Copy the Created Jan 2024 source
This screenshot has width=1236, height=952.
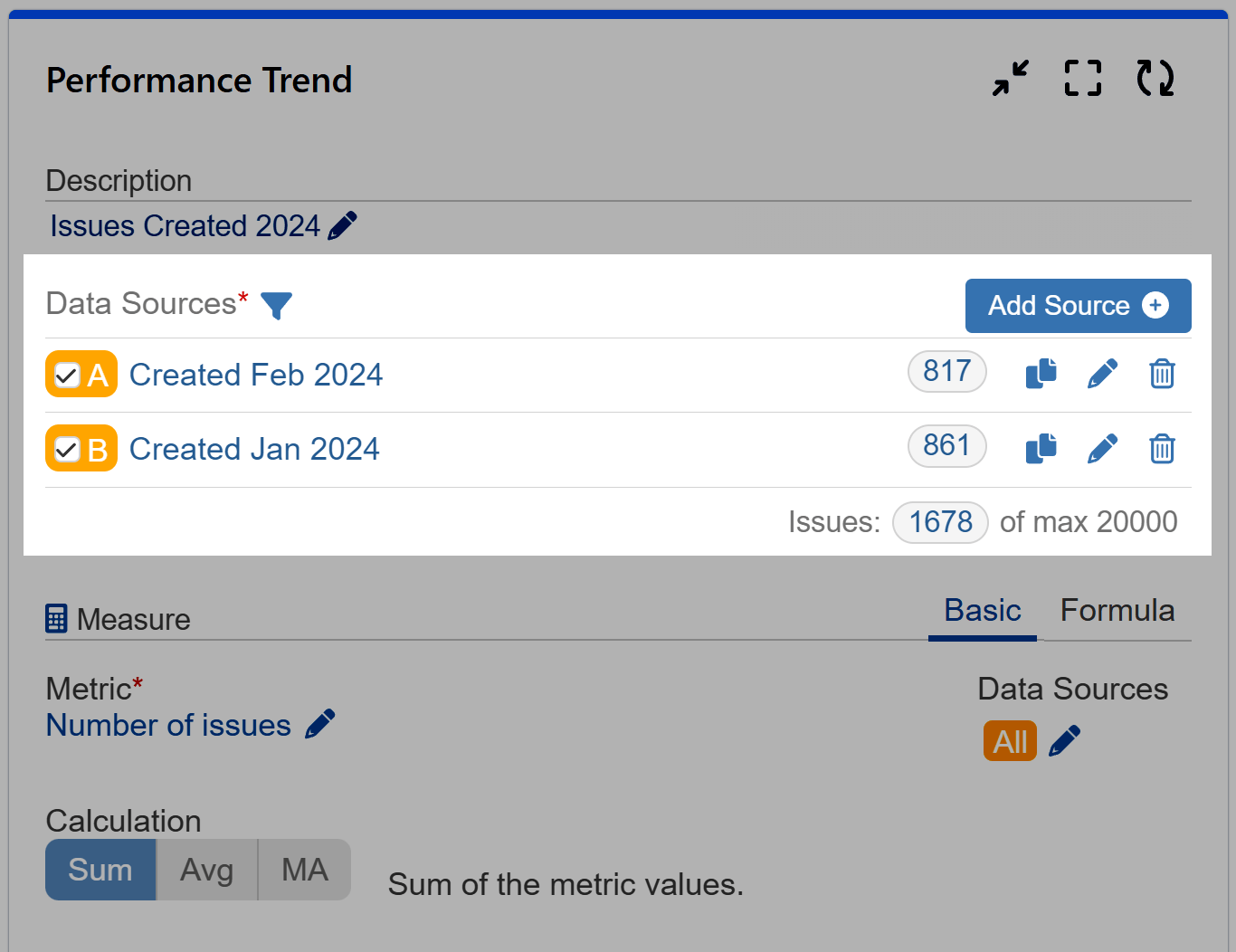coord(1041,447)
